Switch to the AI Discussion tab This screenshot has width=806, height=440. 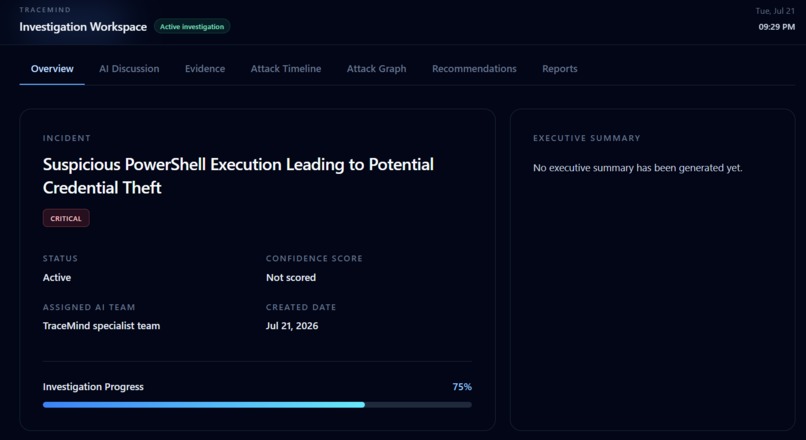tap(129, 69)
